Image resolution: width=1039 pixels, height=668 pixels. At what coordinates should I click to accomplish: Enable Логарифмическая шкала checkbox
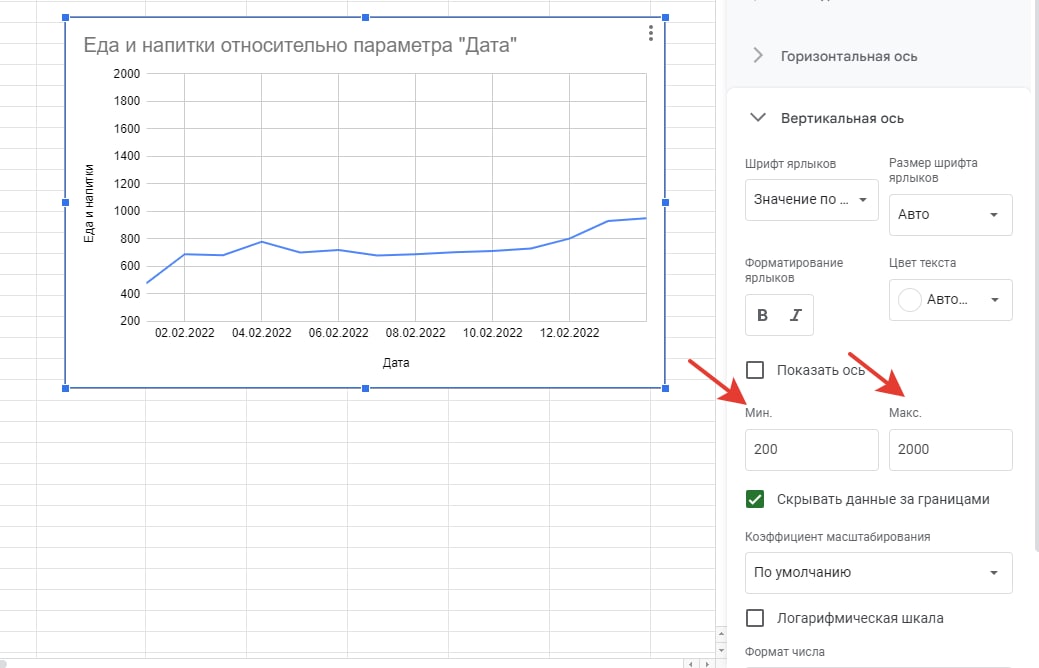pos(756,618)
